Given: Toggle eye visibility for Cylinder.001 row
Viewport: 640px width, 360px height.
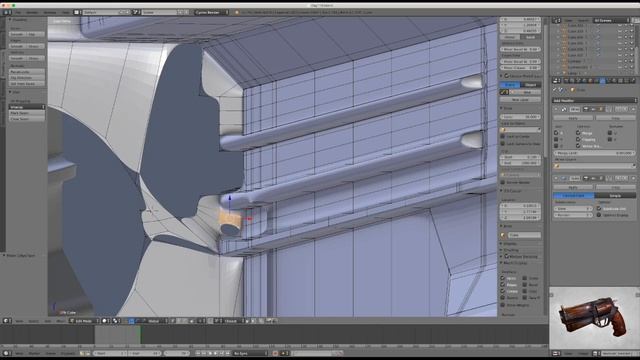Looking at the screenshot, I should 620,67.
